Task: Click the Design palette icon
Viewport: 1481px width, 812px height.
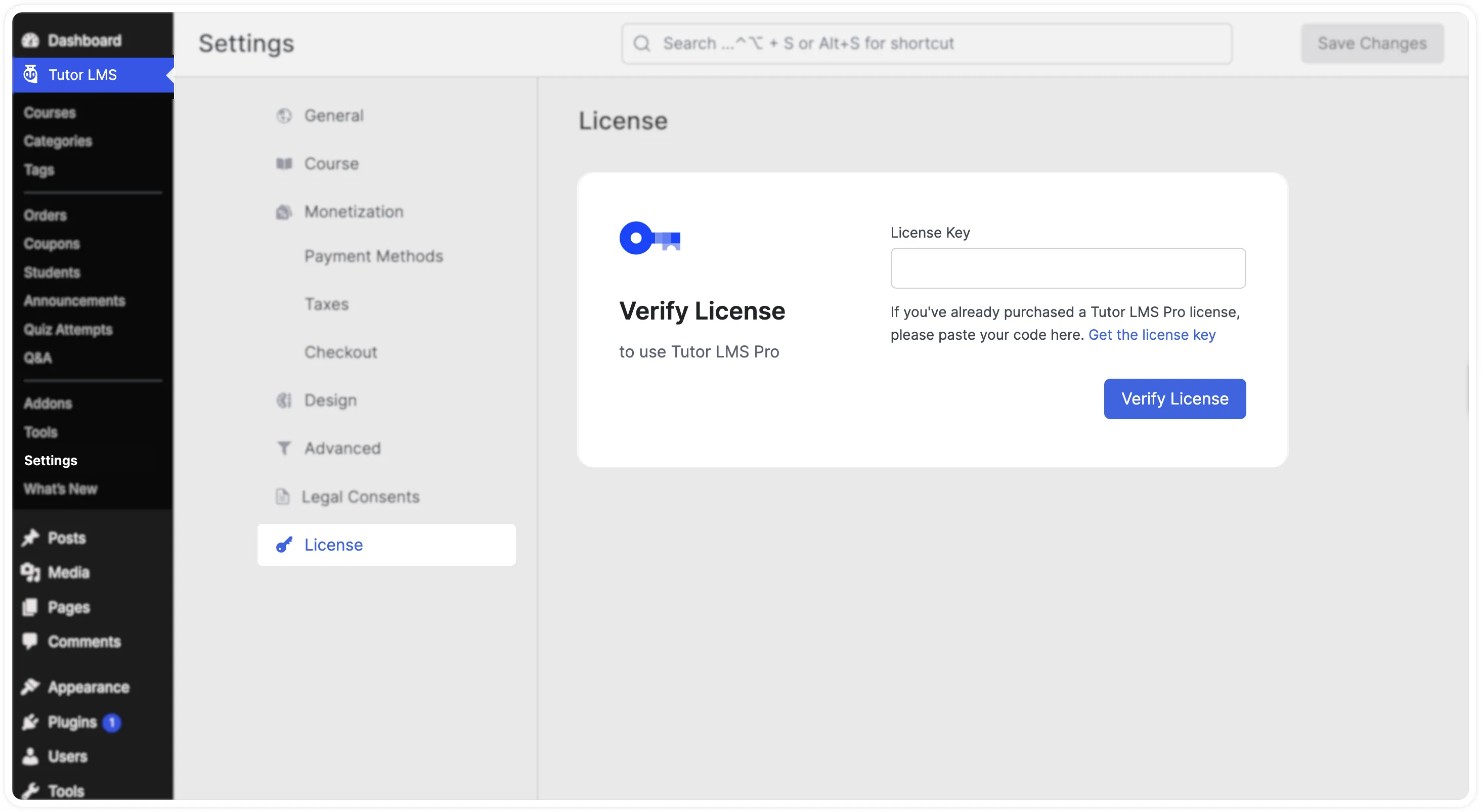Action: [284, 400]
